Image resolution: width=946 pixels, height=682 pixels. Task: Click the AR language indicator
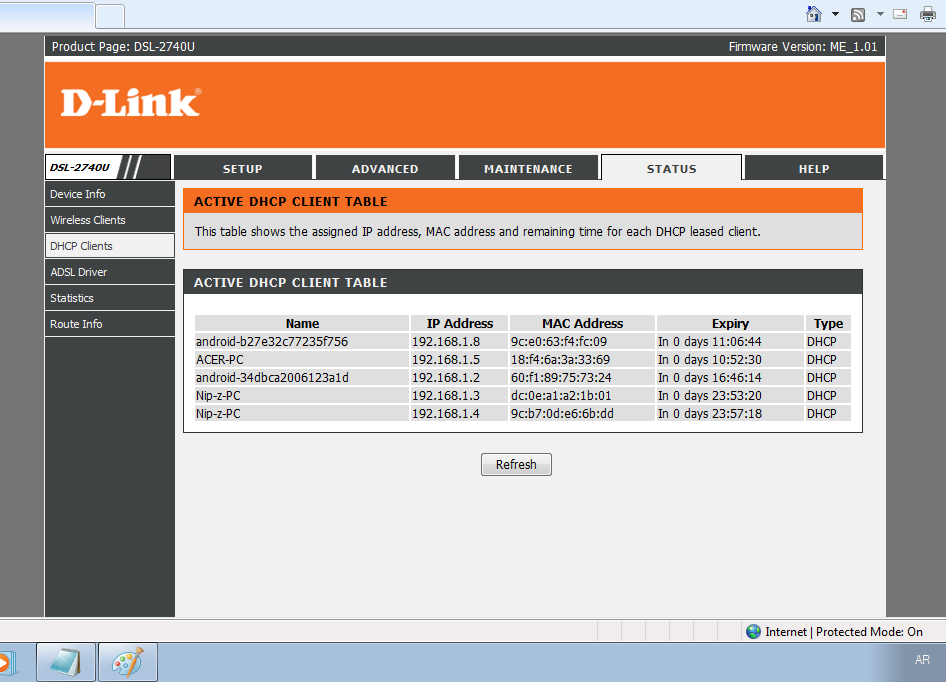922,660
